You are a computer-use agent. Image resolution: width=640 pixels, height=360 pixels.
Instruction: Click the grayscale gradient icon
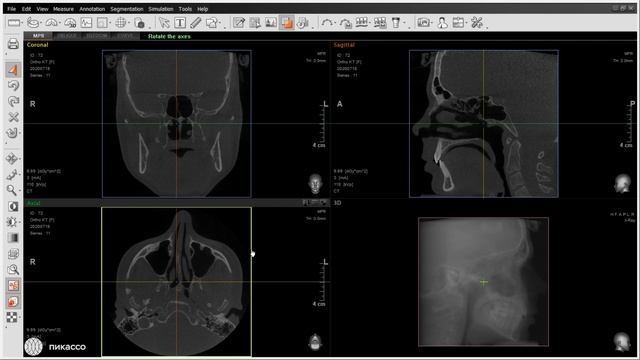13,238
